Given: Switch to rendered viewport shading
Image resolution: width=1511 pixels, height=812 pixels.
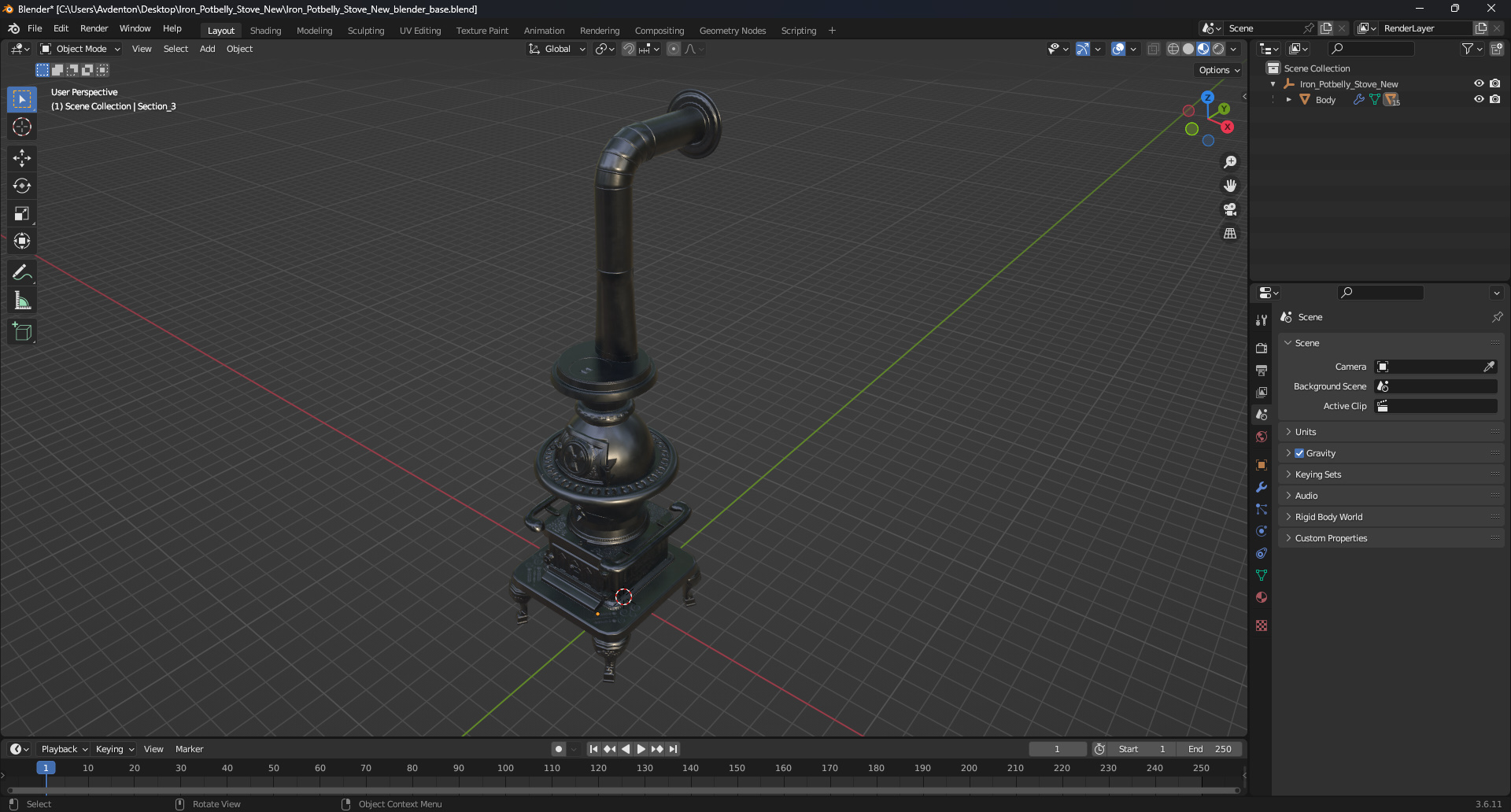Looking at the screenshot, I should click(x=1218, y=49).
